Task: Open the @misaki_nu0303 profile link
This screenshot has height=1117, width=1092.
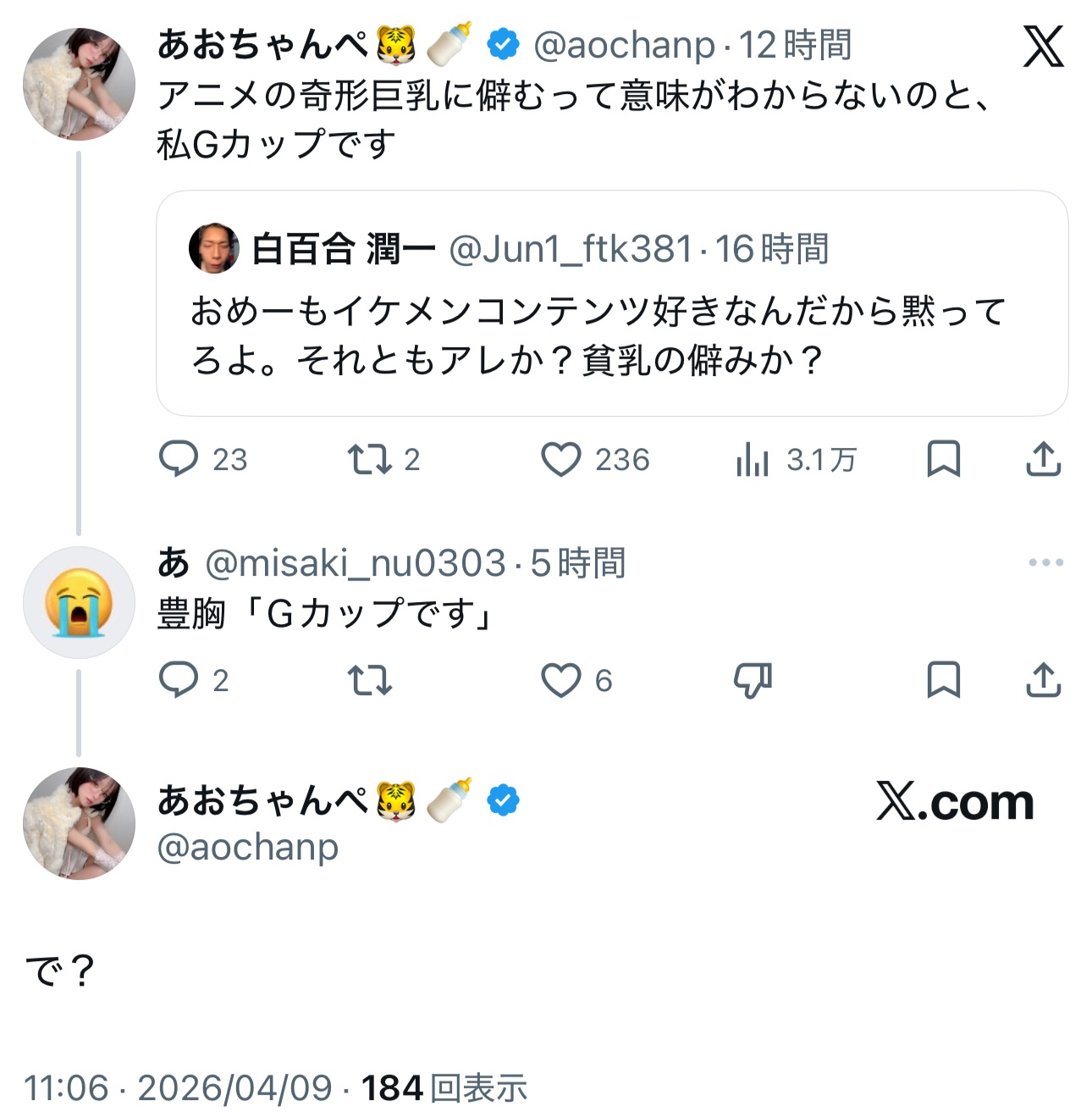Action: pyautogui.click(x=356, y=563)
